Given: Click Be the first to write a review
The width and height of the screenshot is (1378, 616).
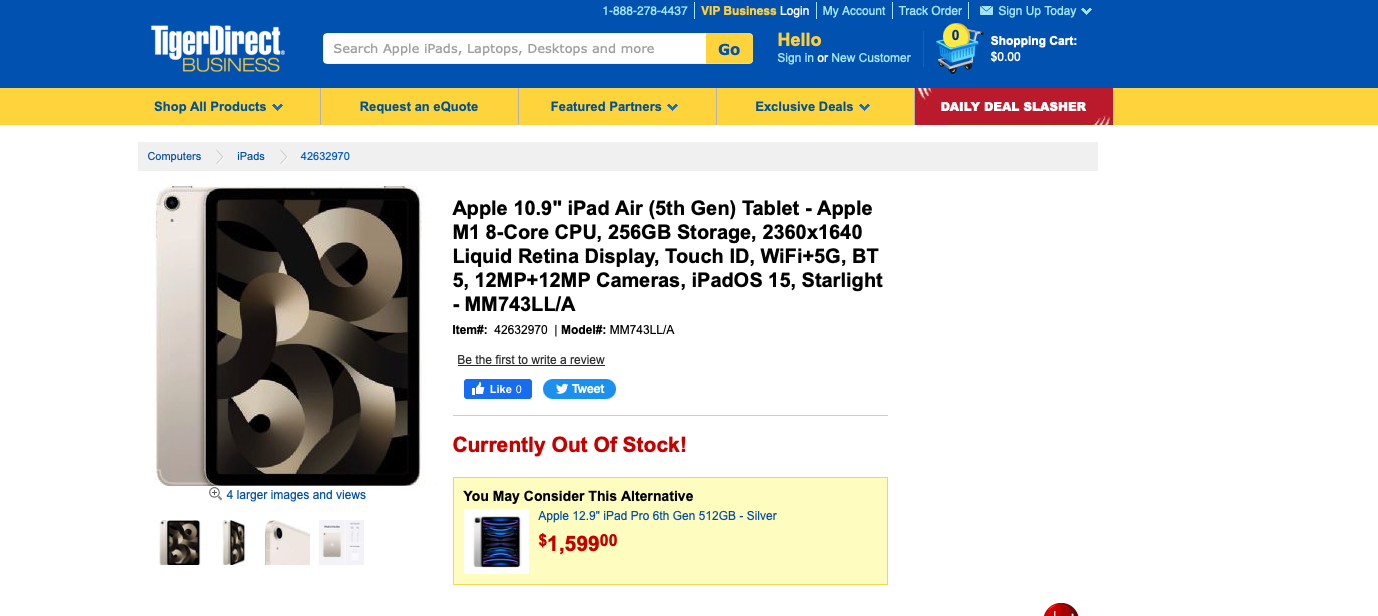Looking at the screenshot, I should coord(531,360).
